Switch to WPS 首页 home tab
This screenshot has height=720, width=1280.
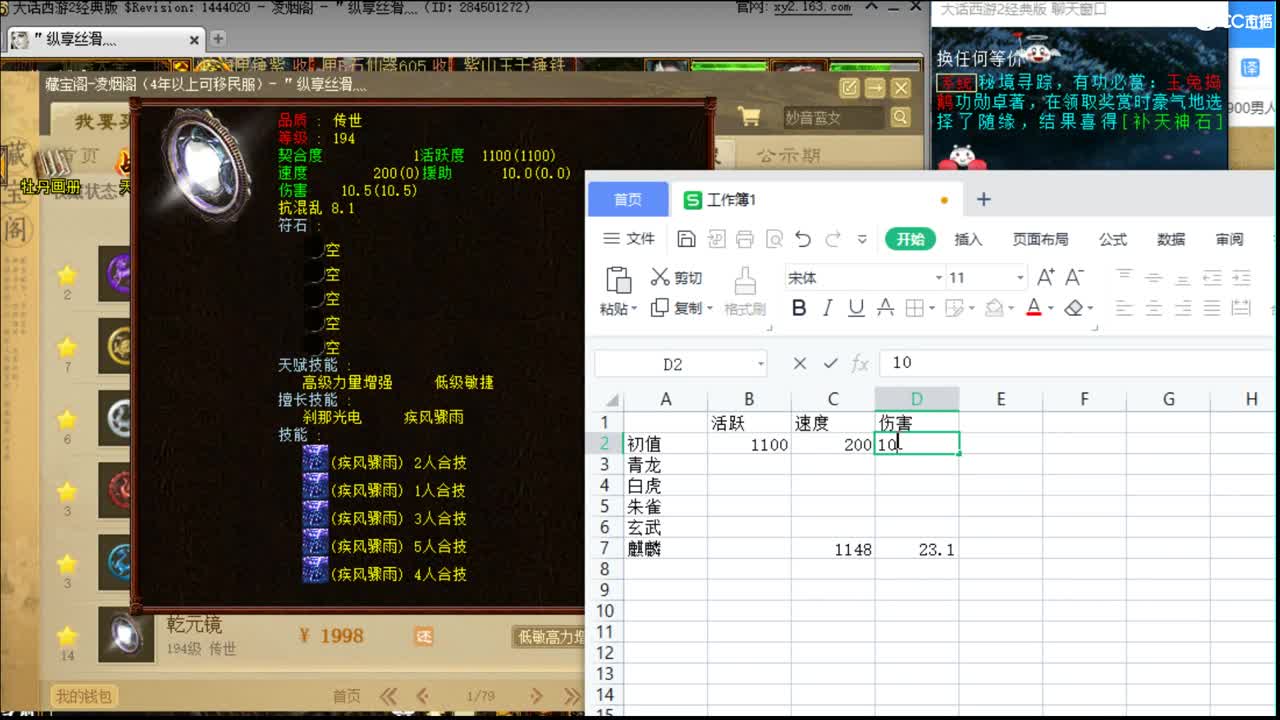627,199
